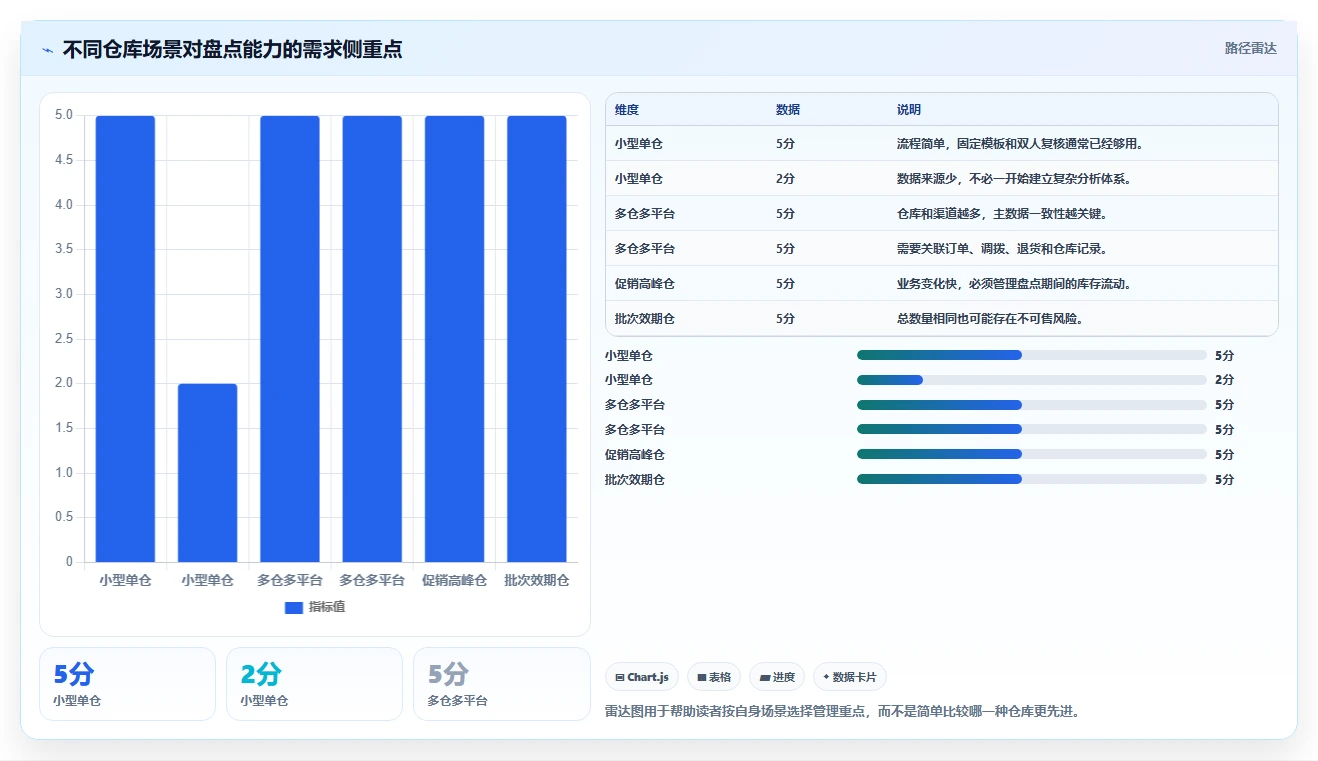This screenshot has width=1318, height=761.
Task: Click the title 不同仓库场景对盘点能力的需求侧重点
Action: [x=232, y=49]
